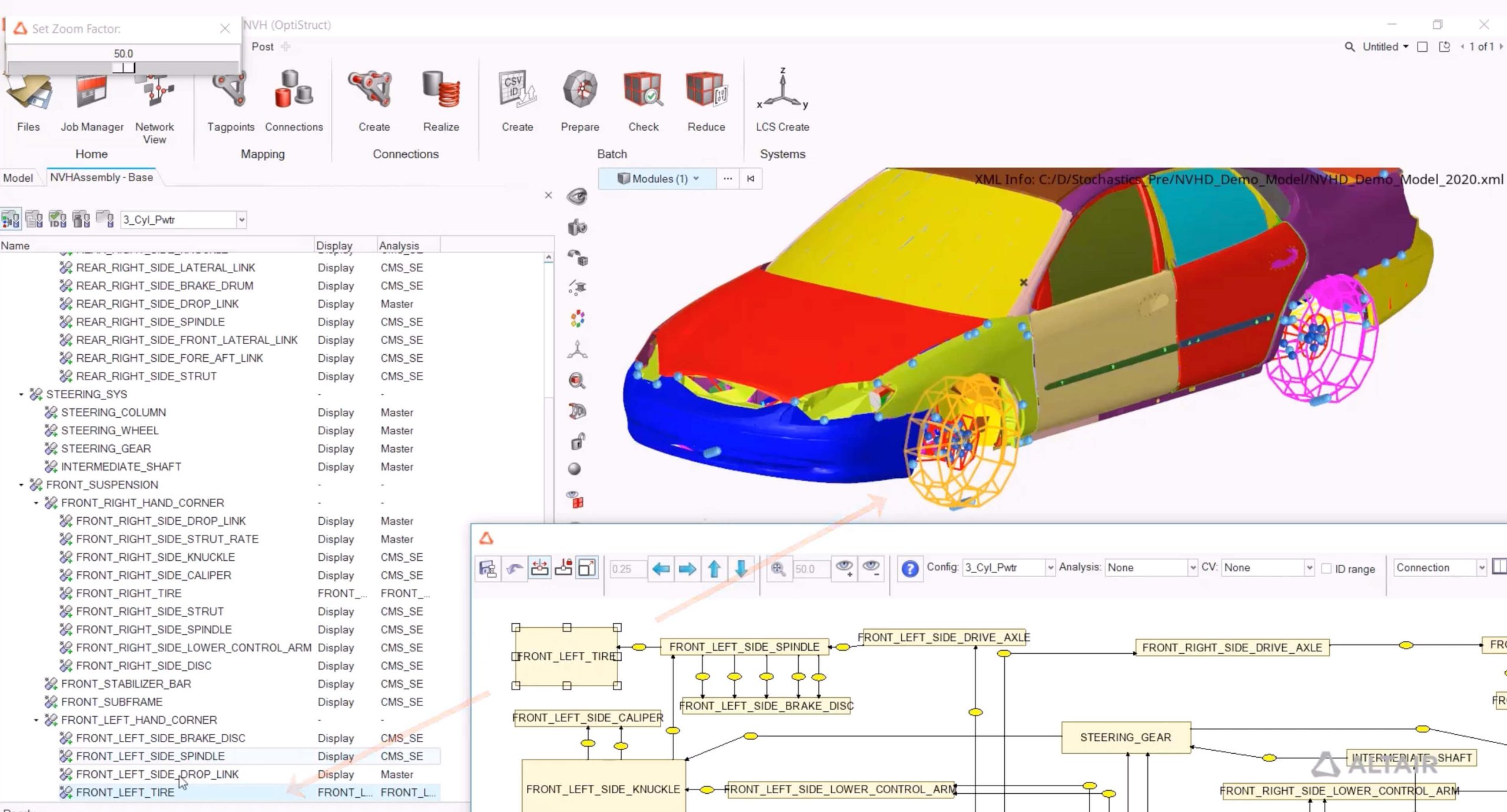Collapse the STEERING_SYS tree node
The height and width of the screenshot is (812, 1507).
pos(21,394)
